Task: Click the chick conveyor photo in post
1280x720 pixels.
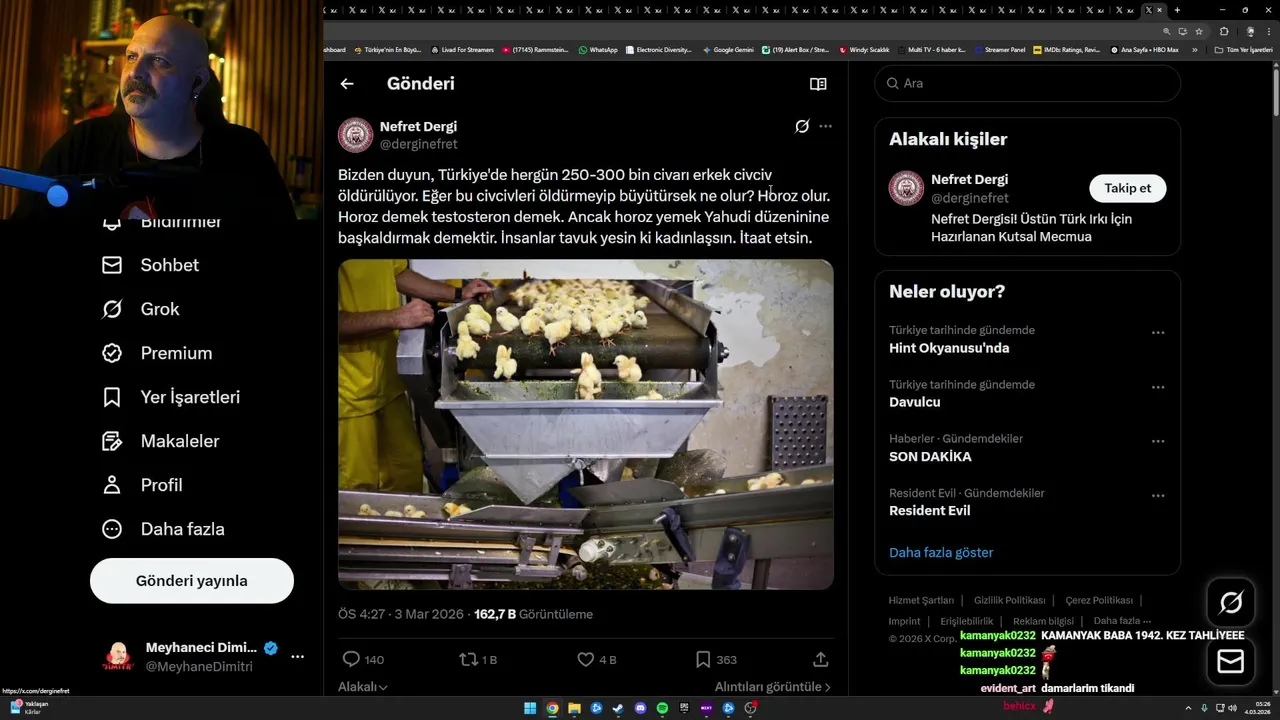Action: [x=586, y=424]
